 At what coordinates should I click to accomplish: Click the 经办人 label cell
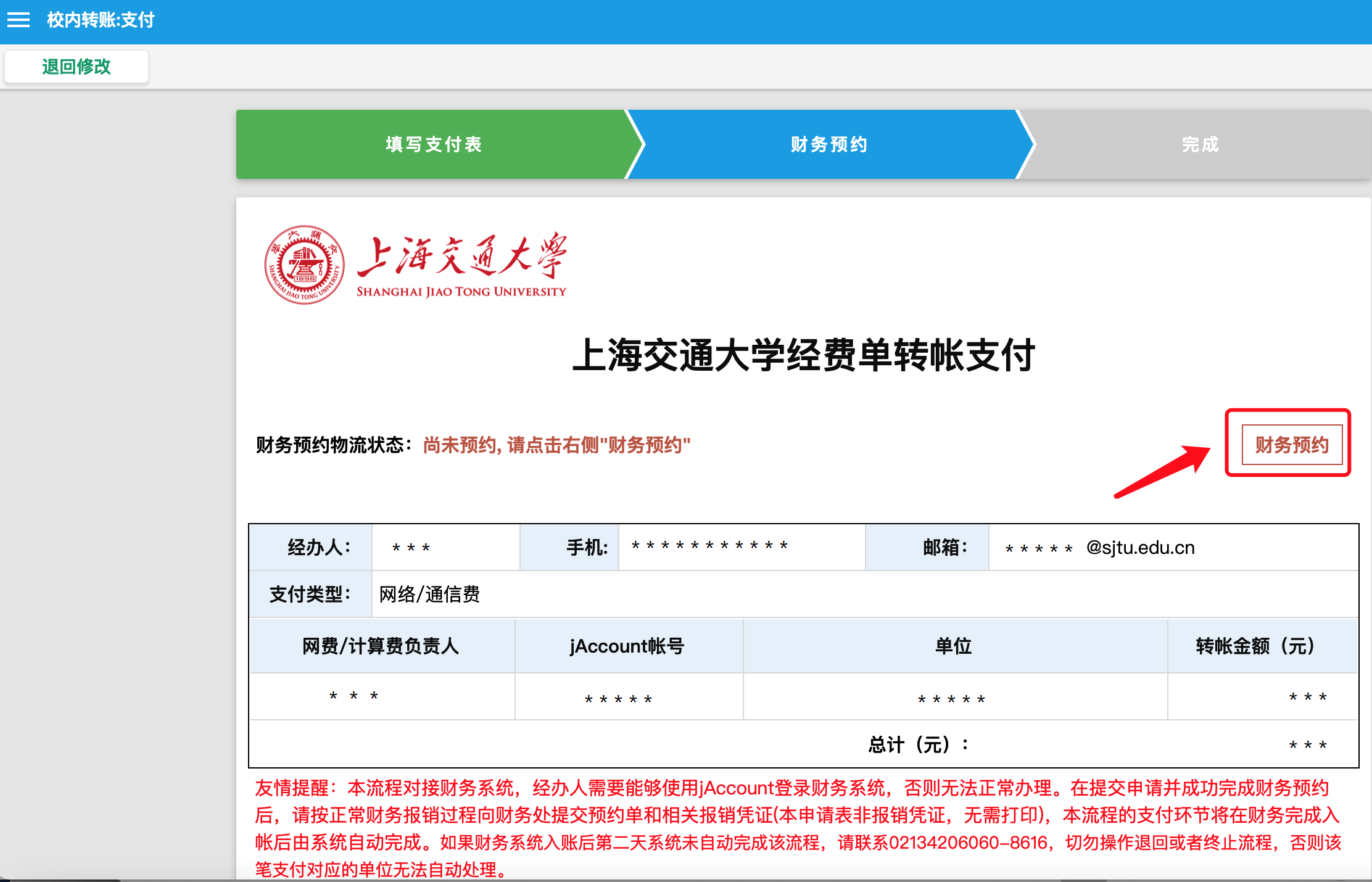coord(311,548)
